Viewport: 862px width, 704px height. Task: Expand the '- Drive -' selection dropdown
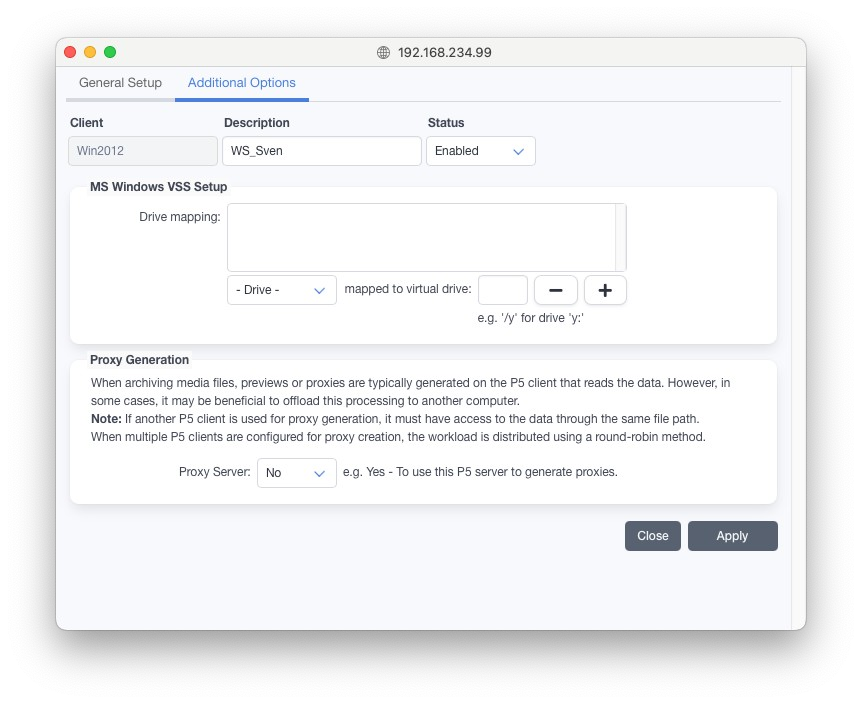pyautogui.click(x=281, y=290)
